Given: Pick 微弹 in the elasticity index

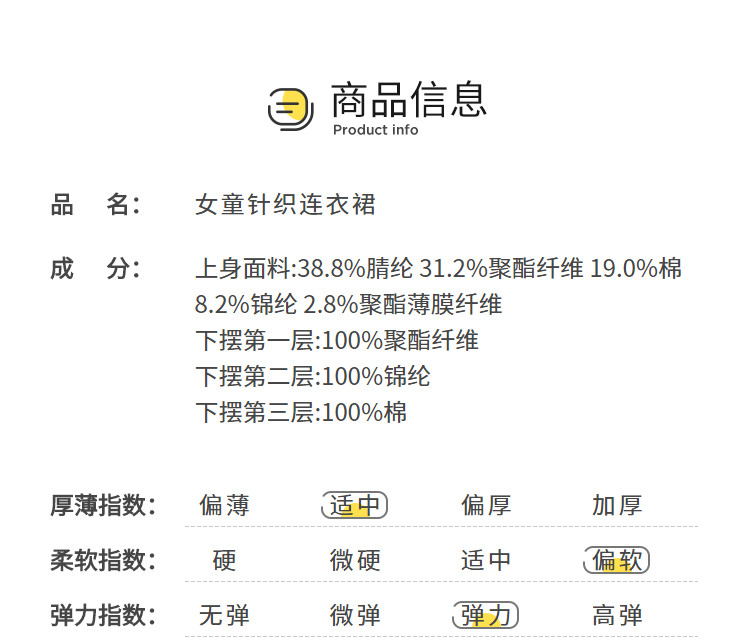Looking at the screenshot, I should point(355,615).
